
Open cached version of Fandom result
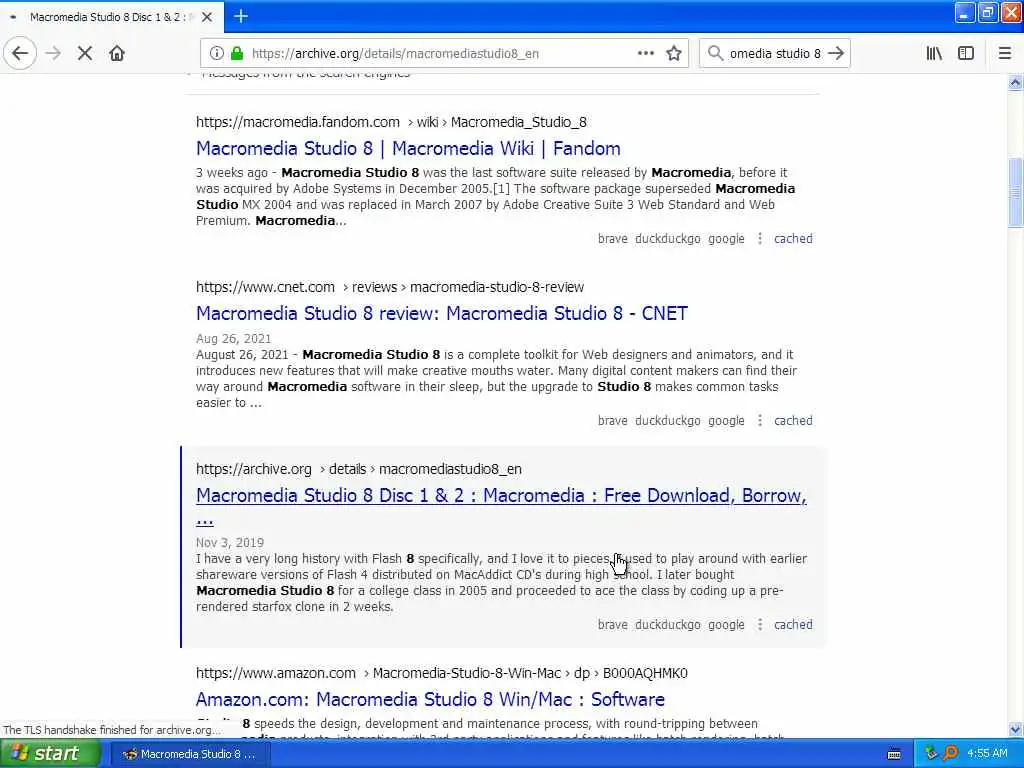[793, 239]
